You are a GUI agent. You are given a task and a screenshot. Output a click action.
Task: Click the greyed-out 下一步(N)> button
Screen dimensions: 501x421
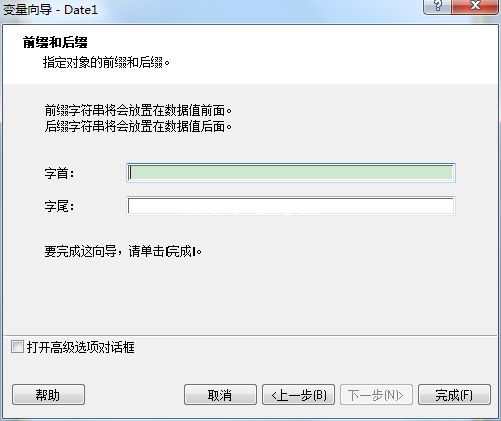tap(376, 395)
